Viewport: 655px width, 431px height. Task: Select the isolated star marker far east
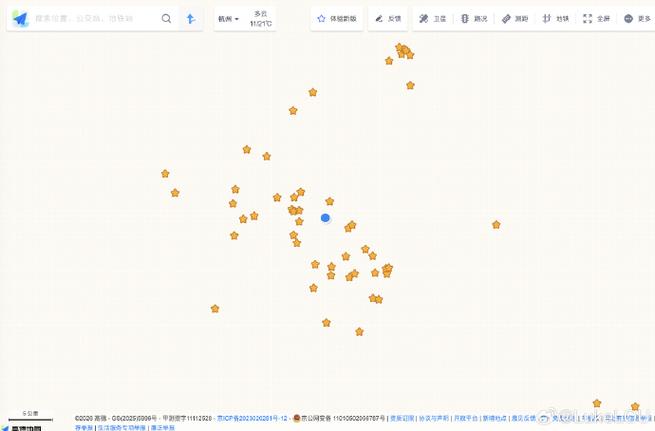pos(496,225)
